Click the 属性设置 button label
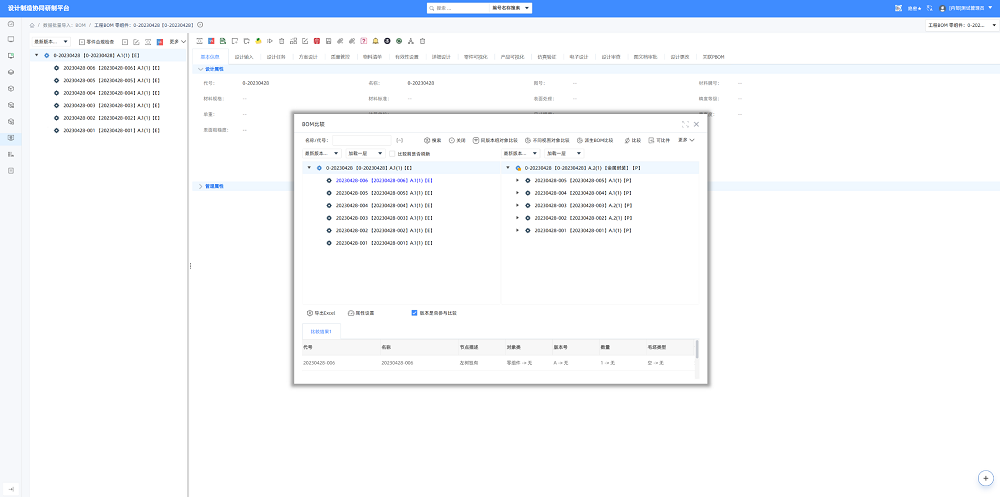The height and width of the screenshot is (497, 1000). coord(365,313)
